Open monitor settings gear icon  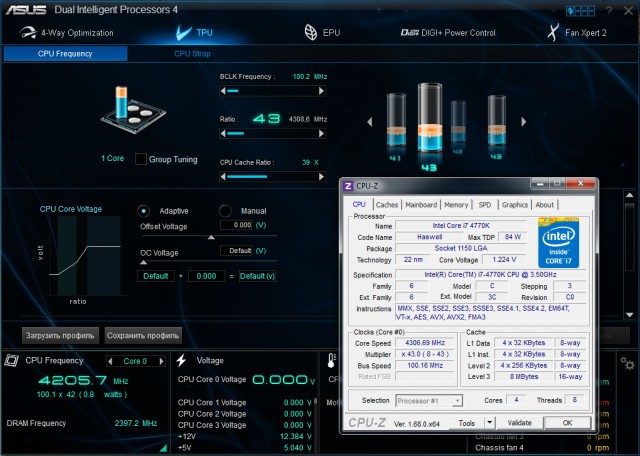pos(627,363)
